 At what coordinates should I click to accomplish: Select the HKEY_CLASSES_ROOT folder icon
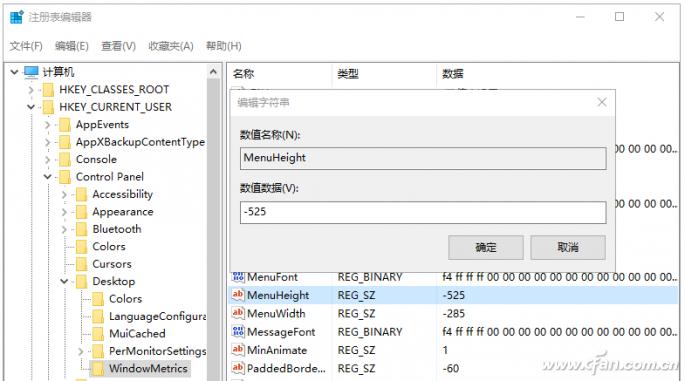[x=48, y=90]
